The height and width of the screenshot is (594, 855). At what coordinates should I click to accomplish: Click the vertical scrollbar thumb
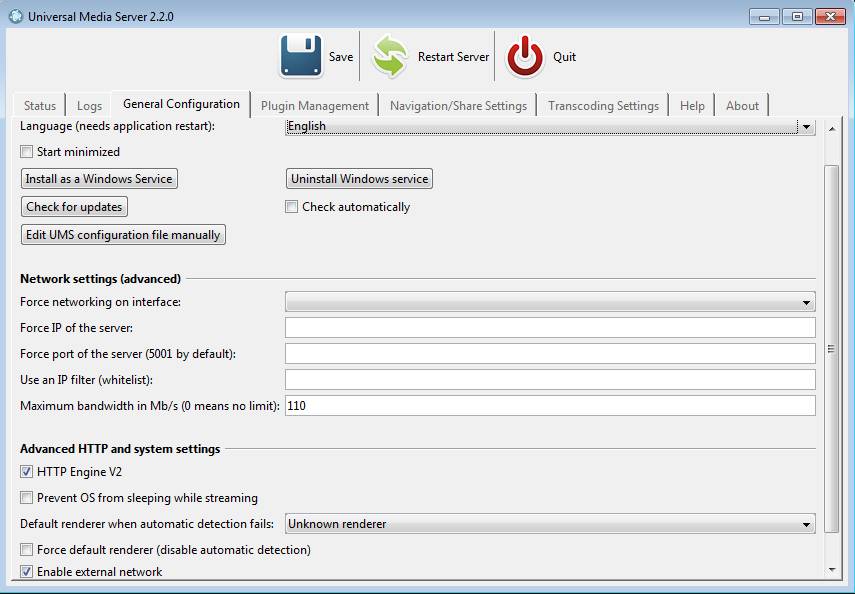[831, 349]
